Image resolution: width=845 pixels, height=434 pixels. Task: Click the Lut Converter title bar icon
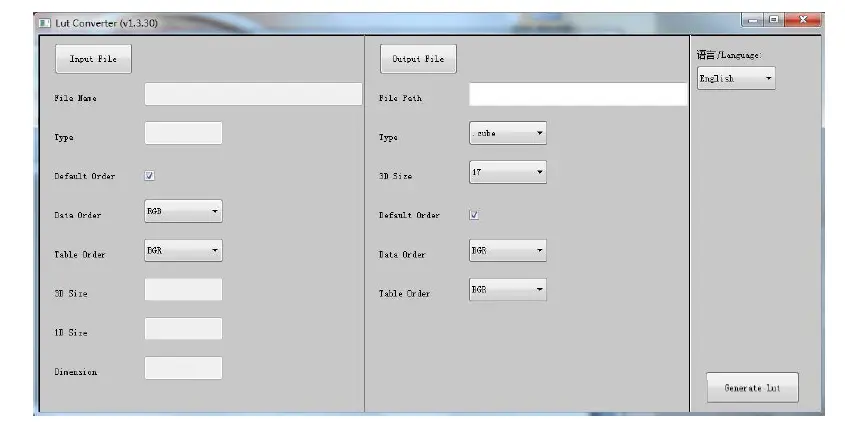click(x=45, y=23)
